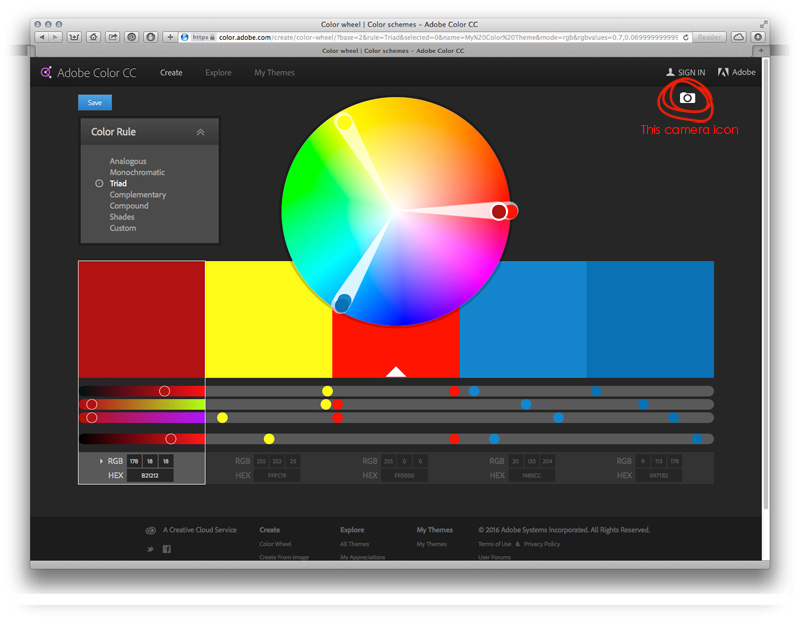Select the Complementary color rule
800x622 pixels.
tap(138, 195)
